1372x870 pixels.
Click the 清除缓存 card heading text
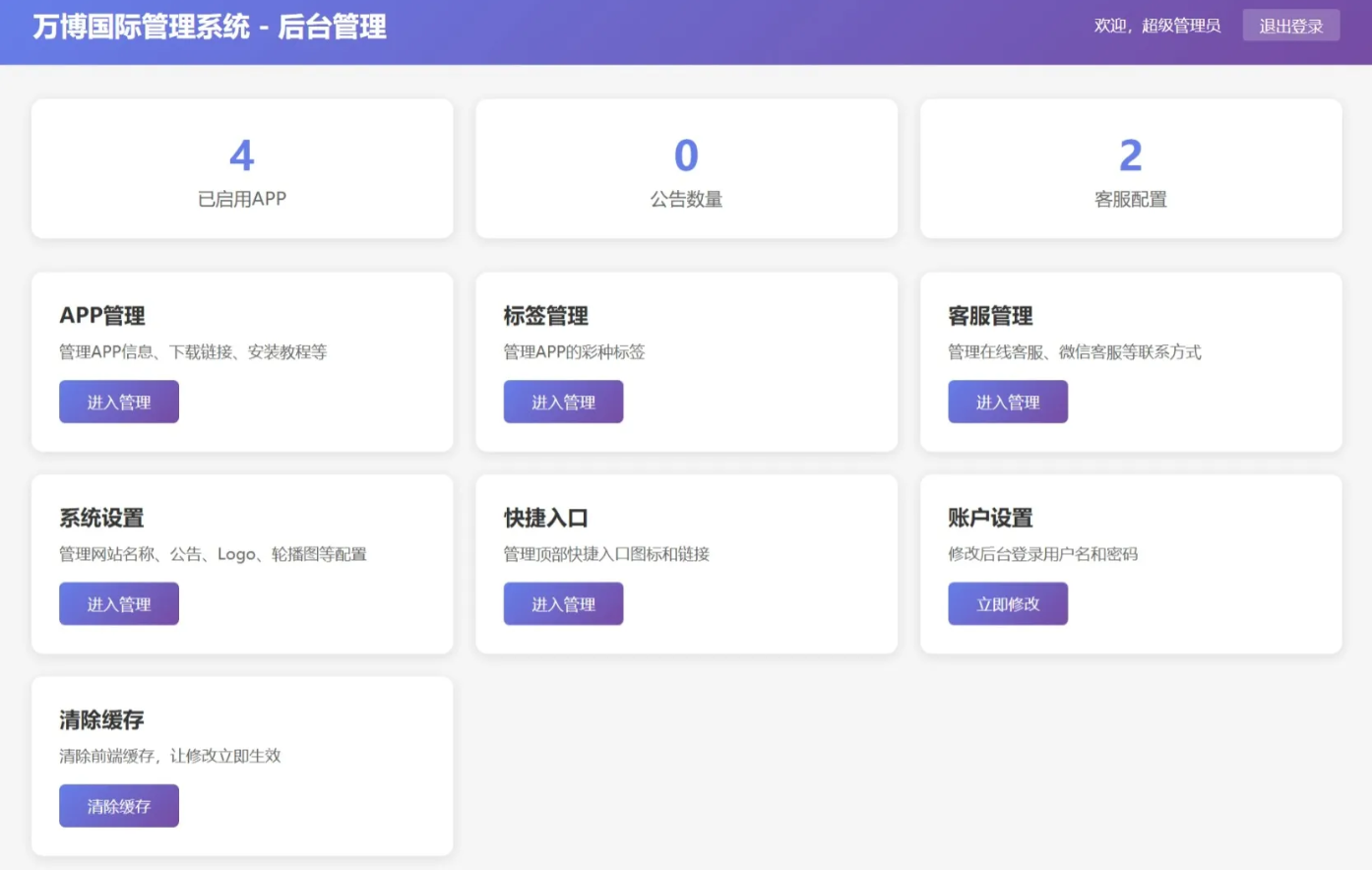tap(101, 719)
